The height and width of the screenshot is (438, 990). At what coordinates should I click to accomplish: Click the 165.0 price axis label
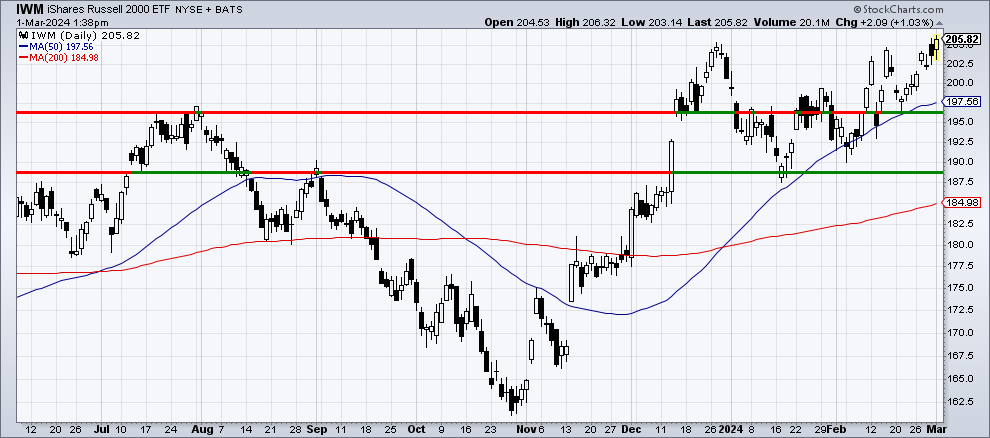coord(958,378)
